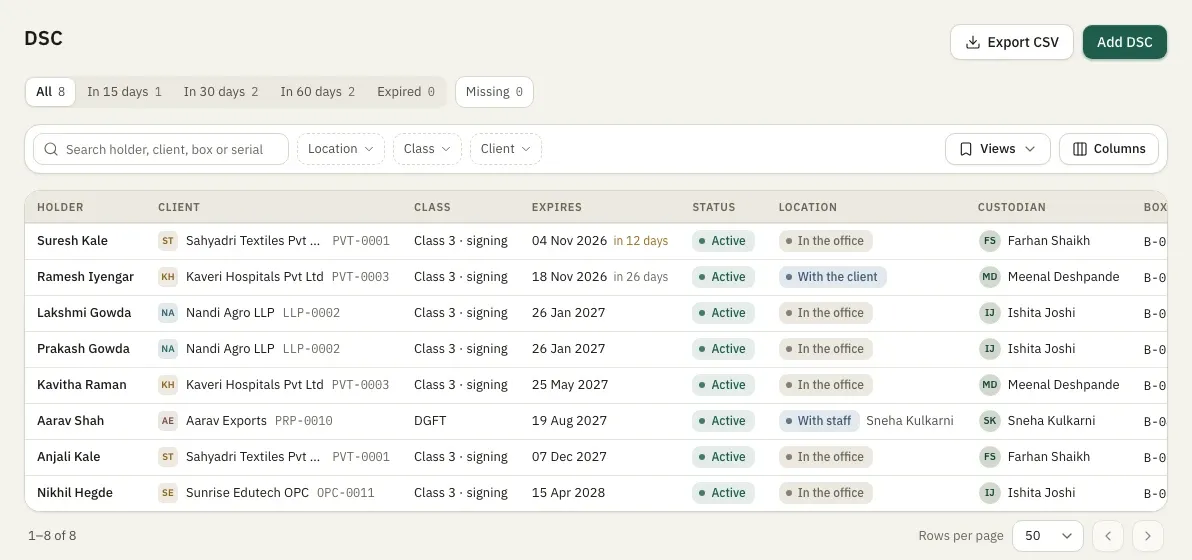
Task: Click IJ custodian avatar in Prakash Gowda row
Action: (x=990, y=349)
